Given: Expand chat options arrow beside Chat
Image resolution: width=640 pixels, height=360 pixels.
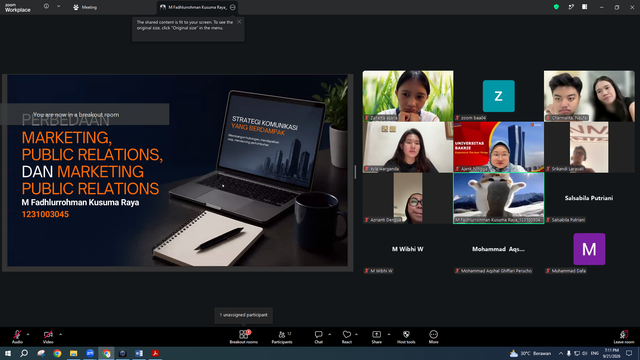Looking at the screenshot, I should [x=329, y=334].
